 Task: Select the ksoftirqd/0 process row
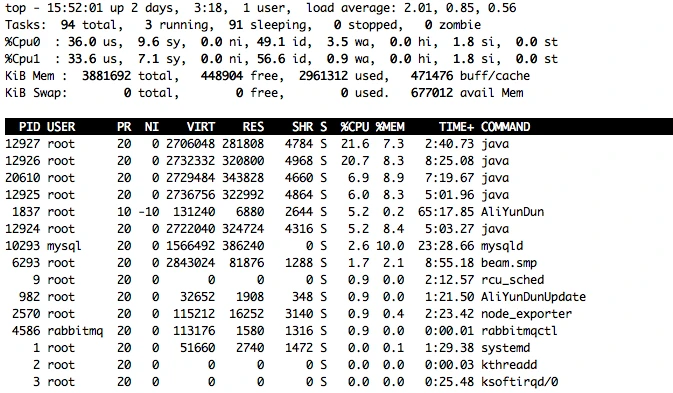tap(274, 382)
